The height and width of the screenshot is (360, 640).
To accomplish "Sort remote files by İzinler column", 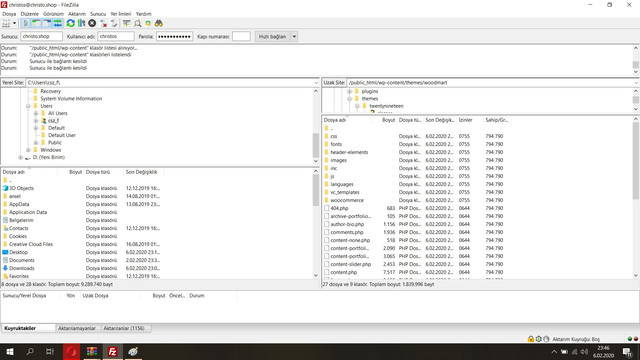I will (465, 120).
